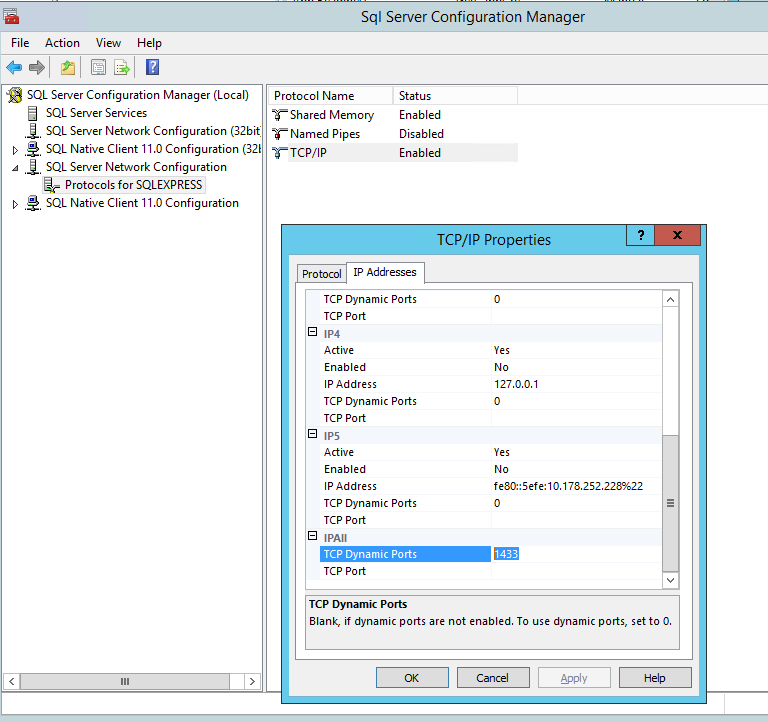The width and height of the screenshot is (768, 722).
Task: Click the Up one level folder icon
Action: (x=68, y=67)
